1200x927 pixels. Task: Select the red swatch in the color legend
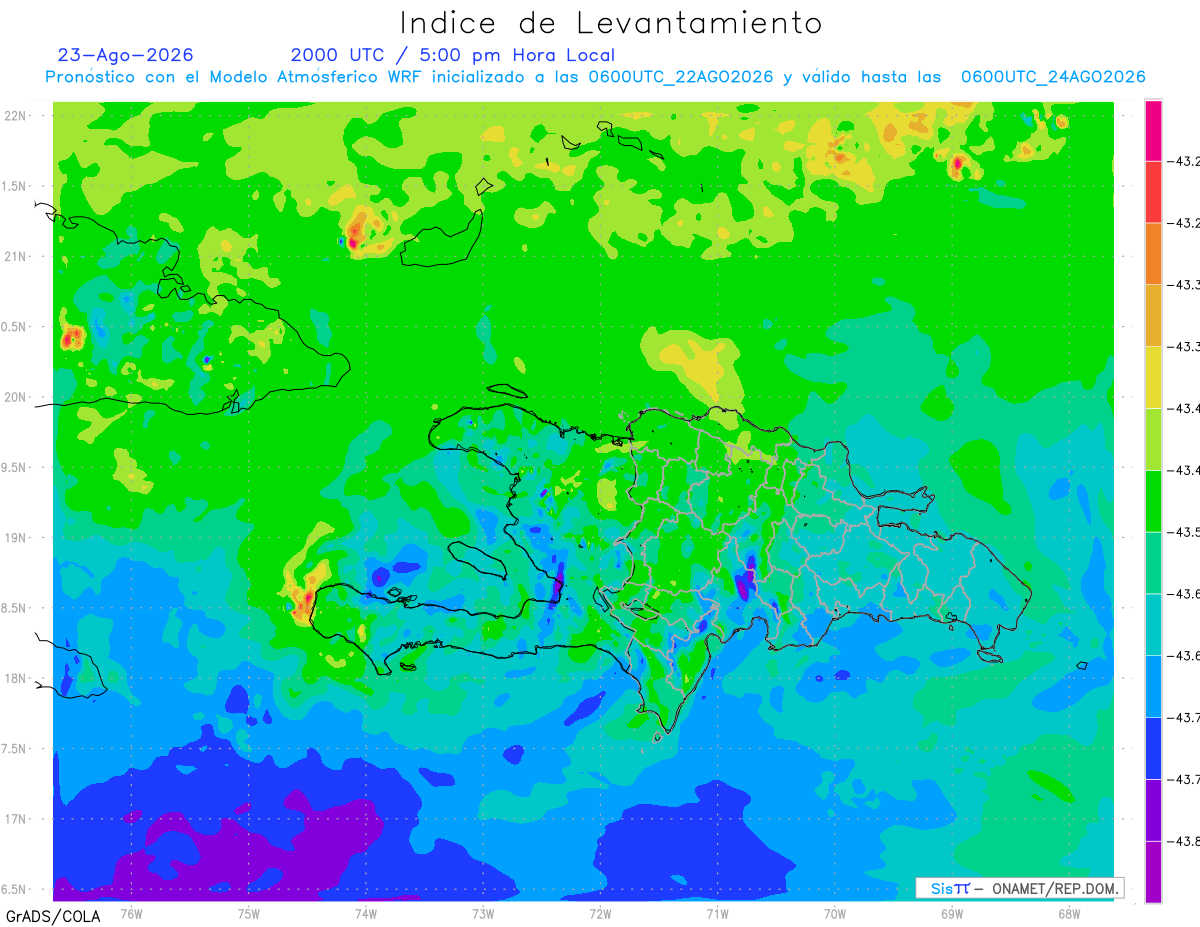click(x=1153, y=192)
